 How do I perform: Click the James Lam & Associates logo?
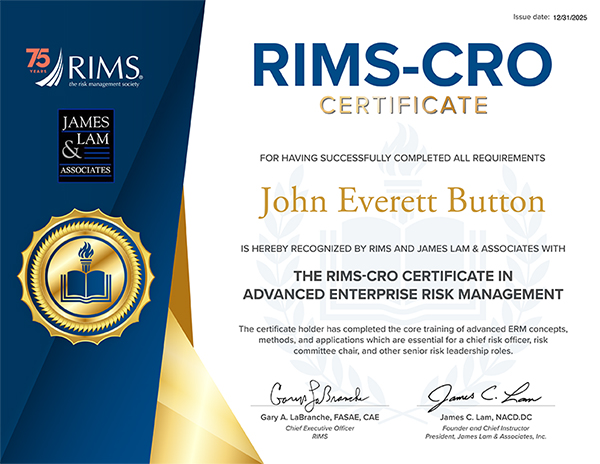click(x=86, y=146)
